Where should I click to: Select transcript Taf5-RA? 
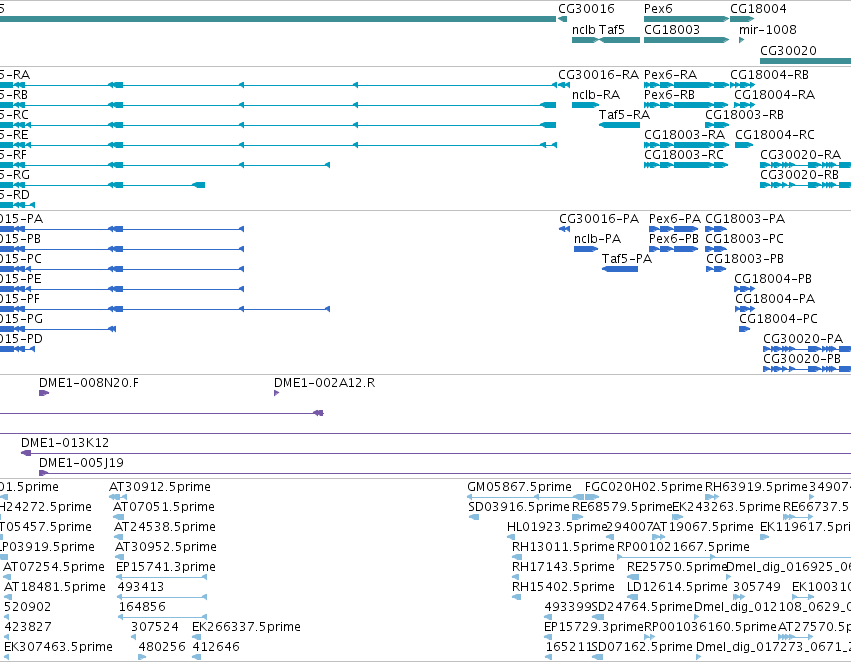(624, 115)
